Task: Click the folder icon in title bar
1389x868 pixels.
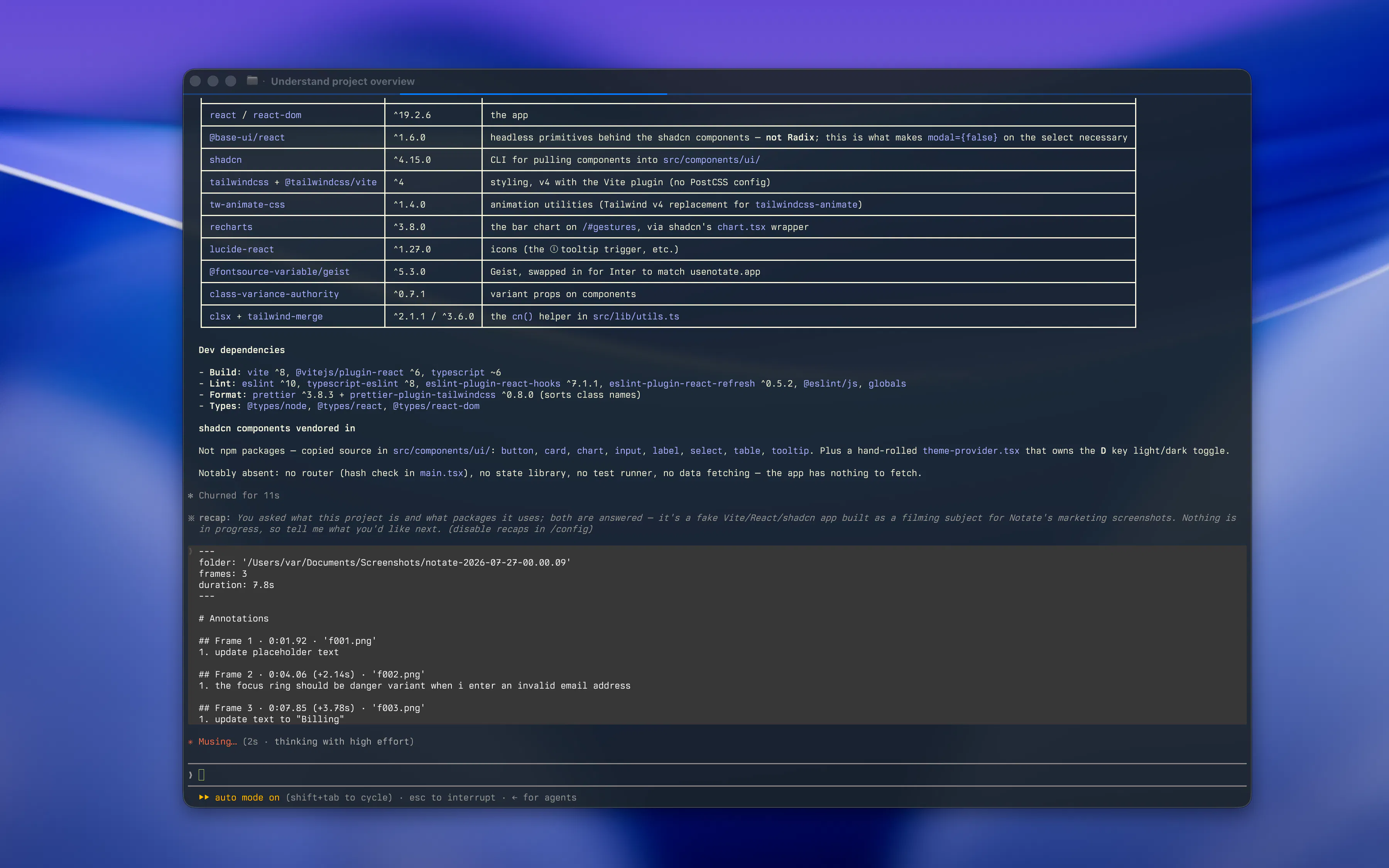Action: click(252, 80)
